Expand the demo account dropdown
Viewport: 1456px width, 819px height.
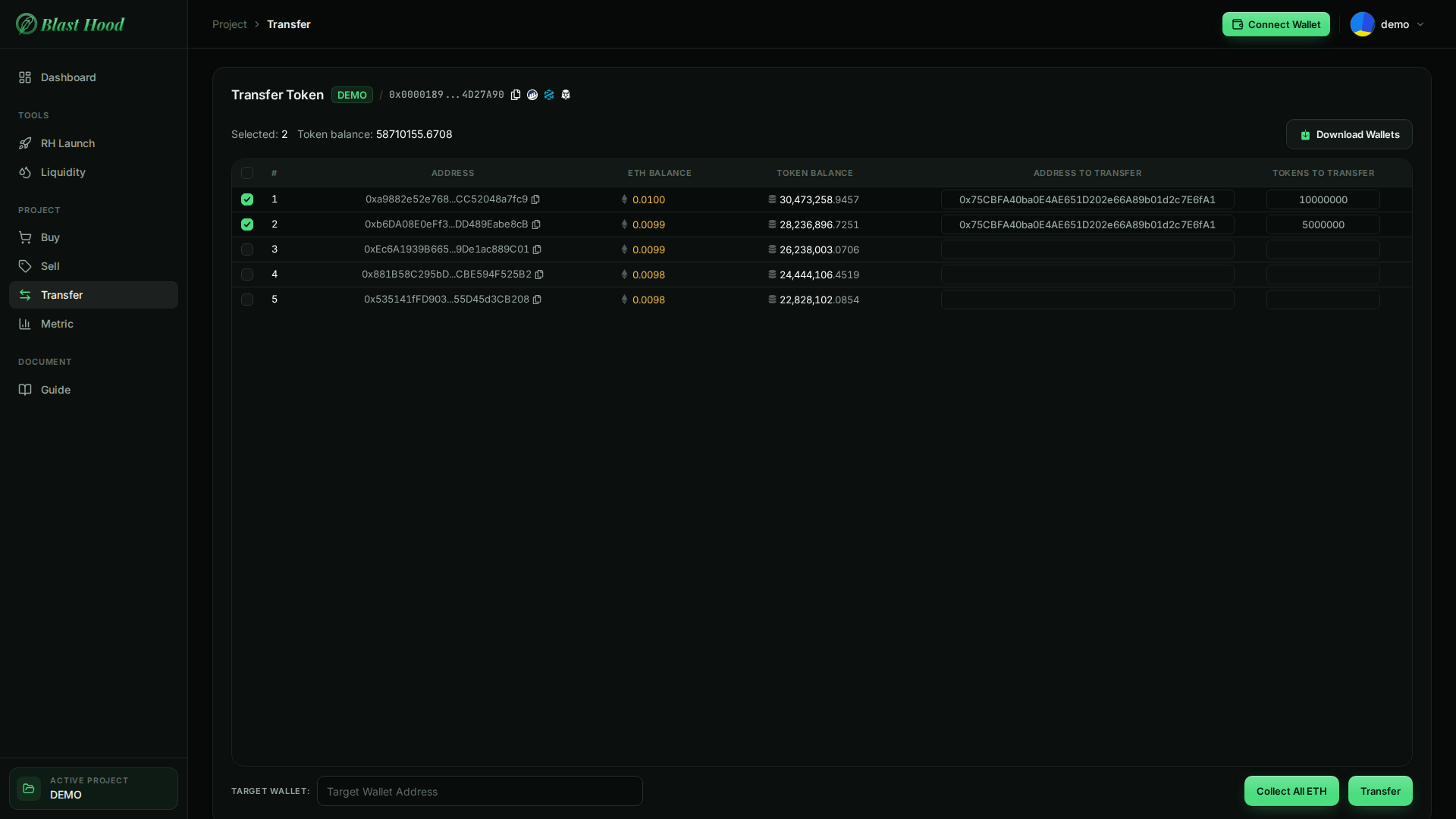point(1420,24)
